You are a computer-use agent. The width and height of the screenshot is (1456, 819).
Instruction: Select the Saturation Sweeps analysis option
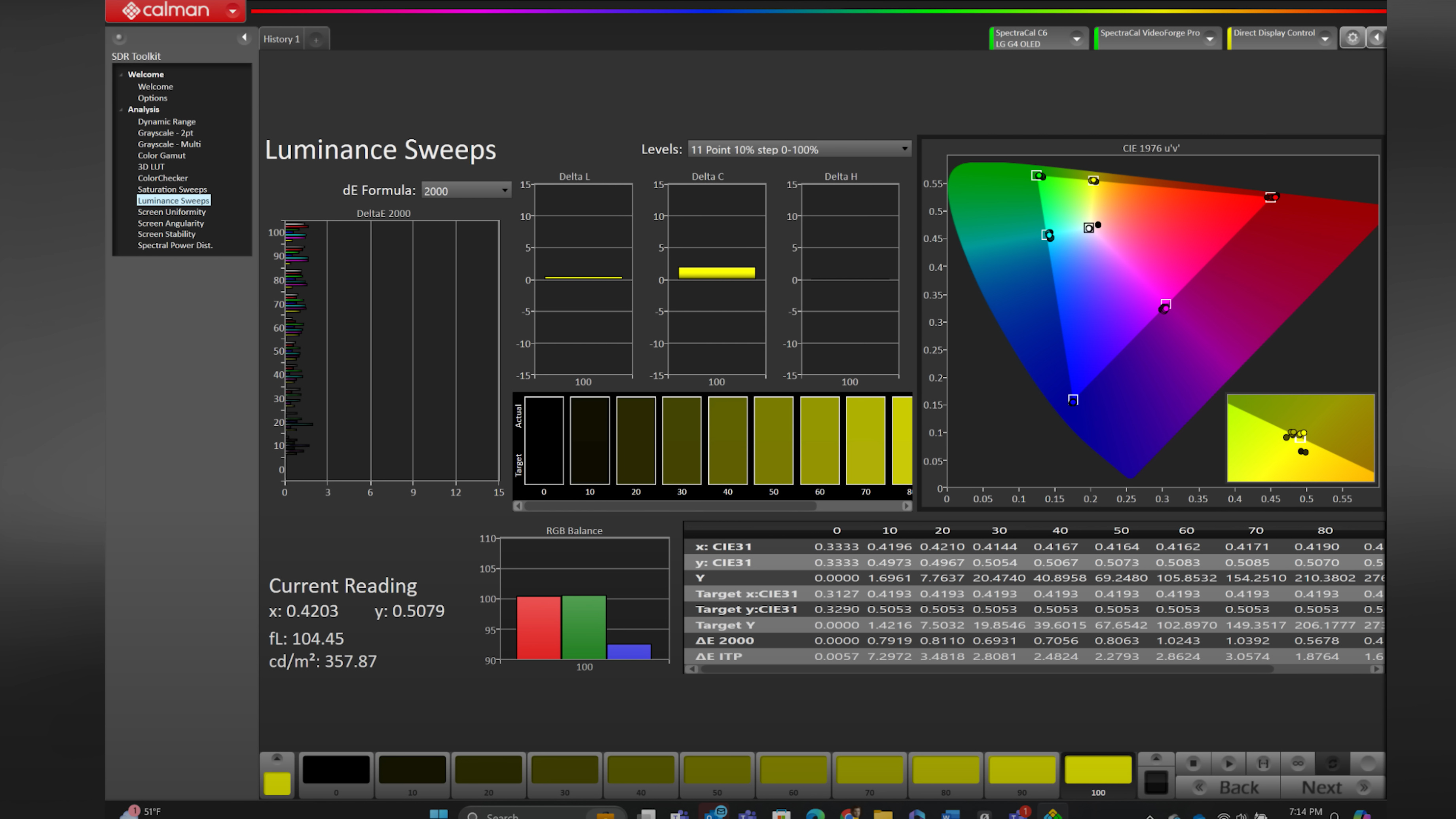tap(172, 189)
